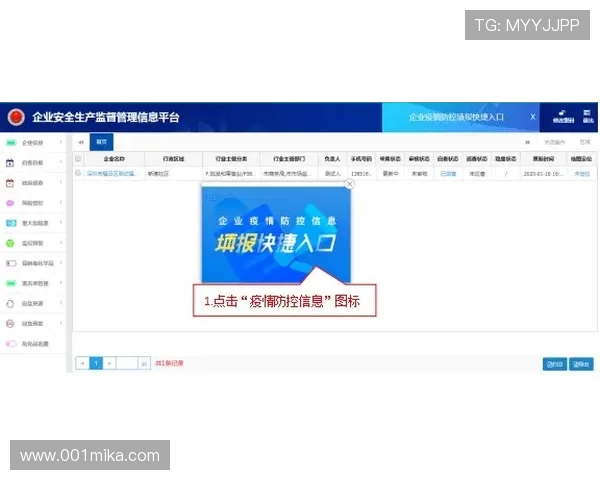Close the 疫情防控 quick-entry banner with X
Image resolution: width=600 pixels, height=480 pixels.
(533, 117)
